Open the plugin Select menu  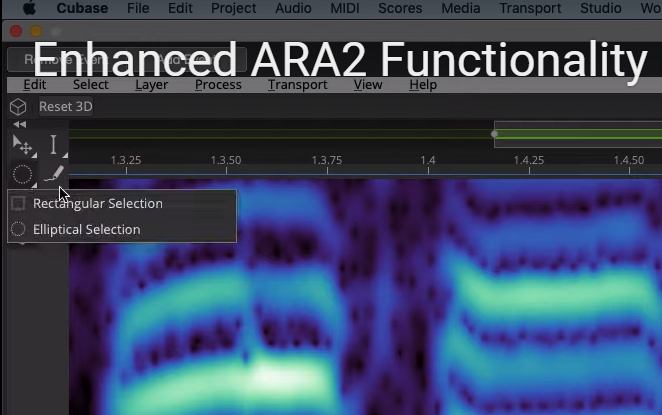tap(91, 84)
